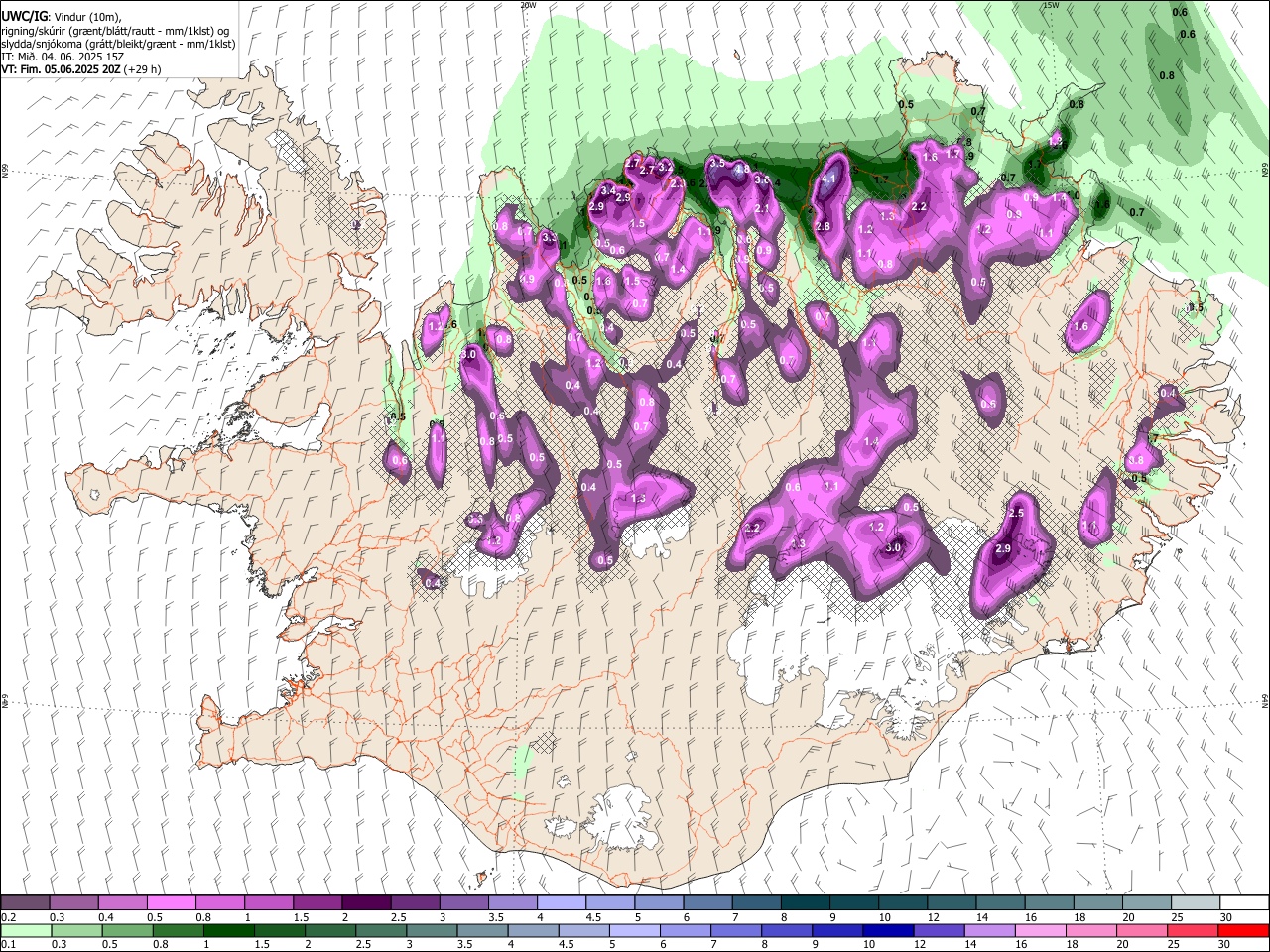Click the darkest purple snow swatch starting at 2

click(x=365, y=902)
